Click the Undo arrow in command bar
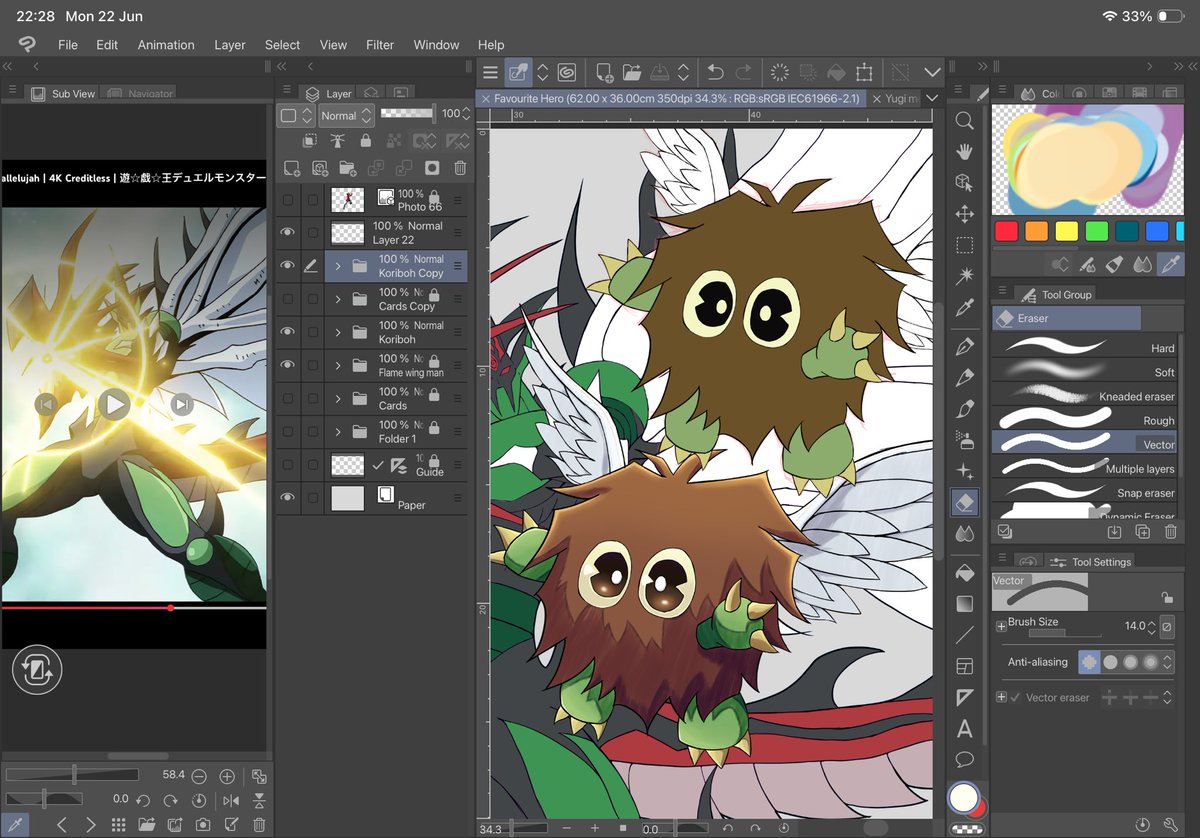 point(715,72)
